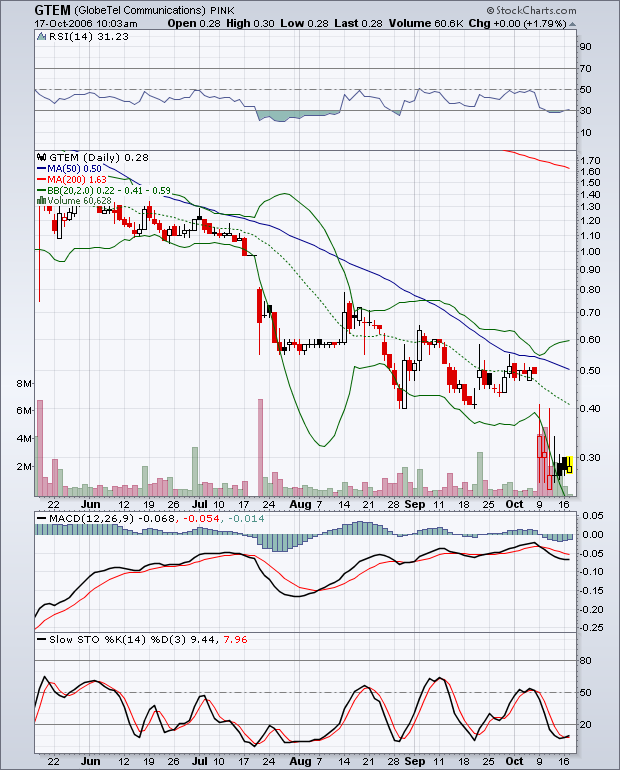
Task: Click the MA(50) 0.50 legend entry
Action: coord(69,168)
